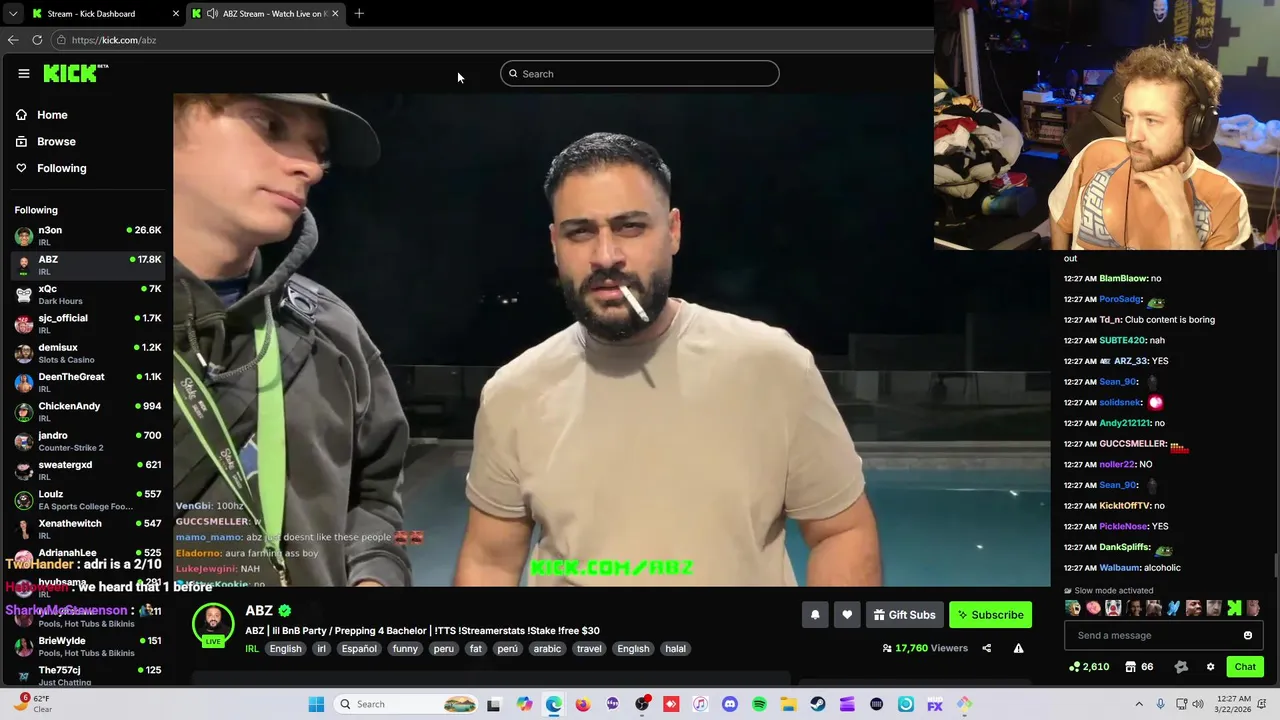Open a new browser tab
This screenshot has width=1280, height=720.
click(359, 14)
